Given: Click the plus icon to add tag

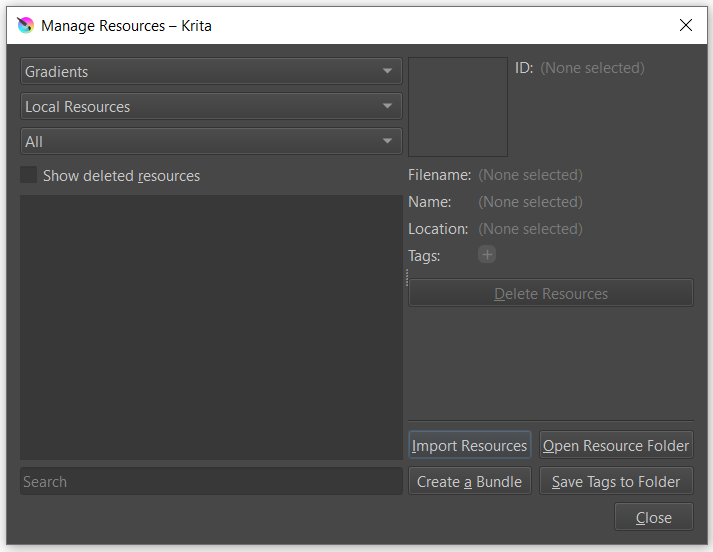Looking at the screenshot, I should click(487, 255).
